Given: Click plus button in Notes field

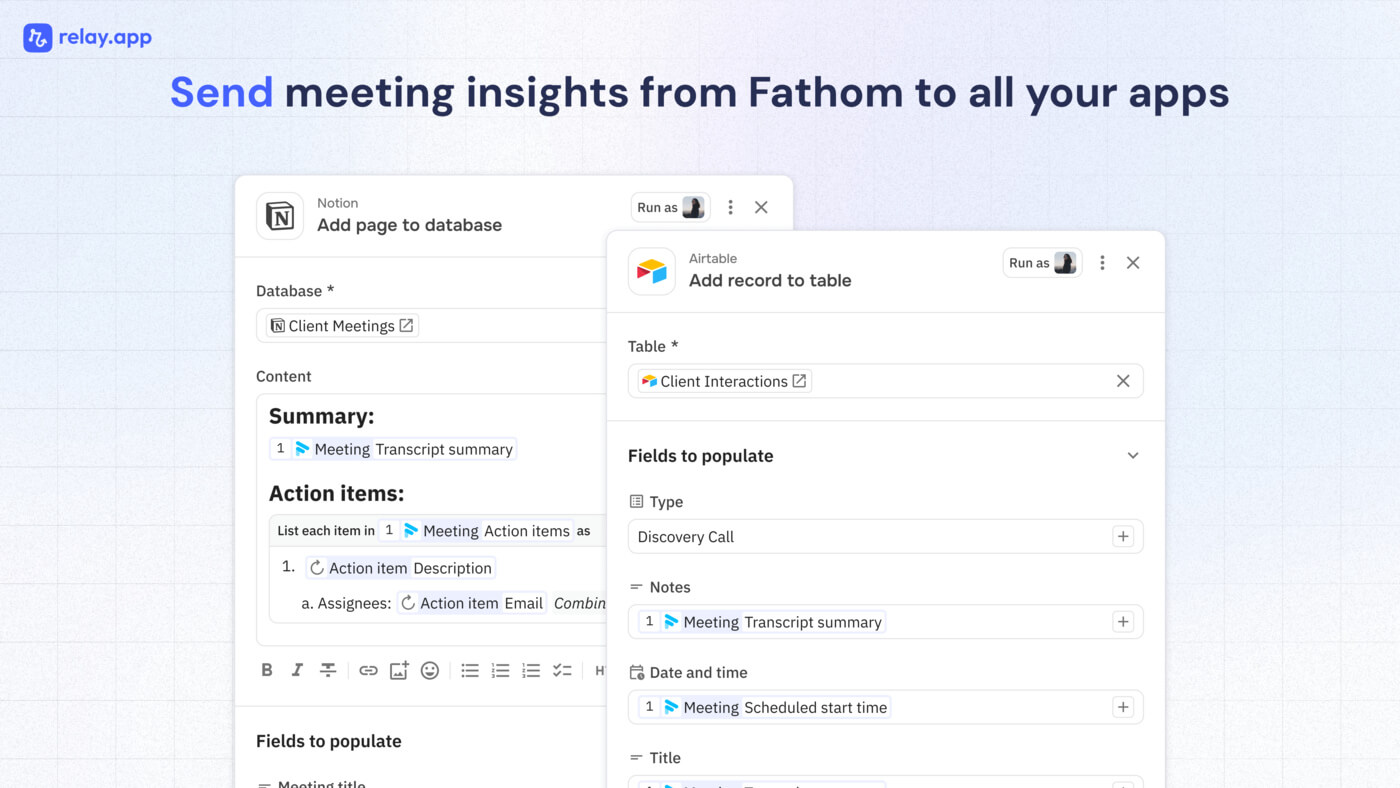Looking at the screenshot, I should click(x=1123, y=622).
